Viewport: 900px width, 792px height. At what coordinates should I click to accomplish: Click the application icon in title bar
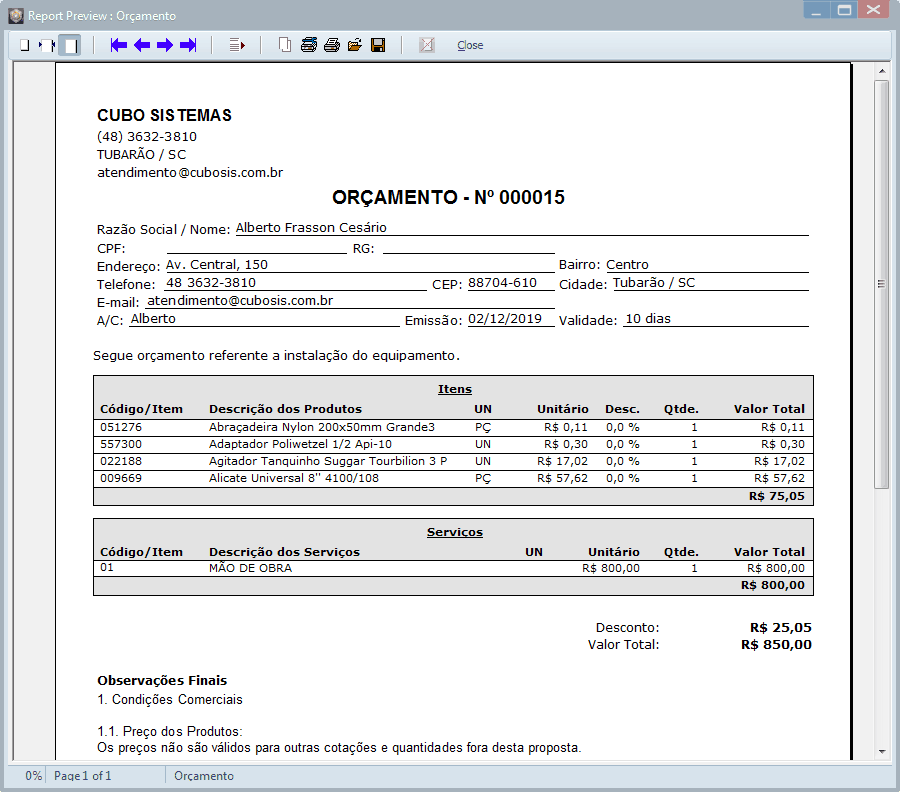click(x=15, y=15)
